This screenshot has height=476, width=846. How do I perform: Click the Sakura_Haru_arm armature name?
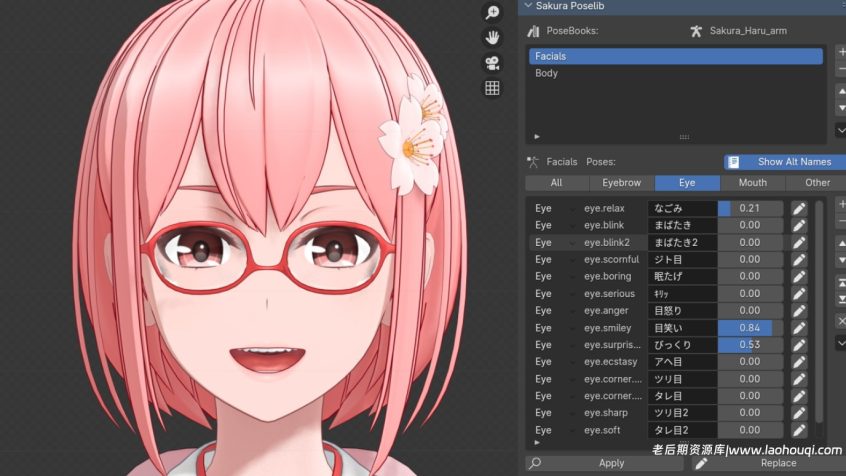click(x=748, y=31)
